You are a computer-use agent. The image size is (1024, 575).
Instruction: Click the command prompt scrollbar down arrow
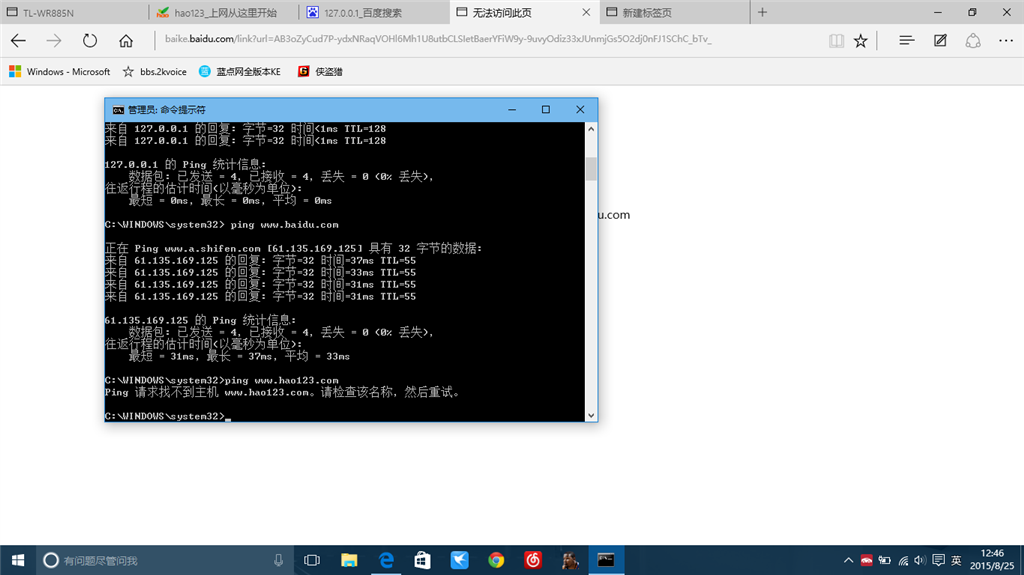[x=591, y=415]
